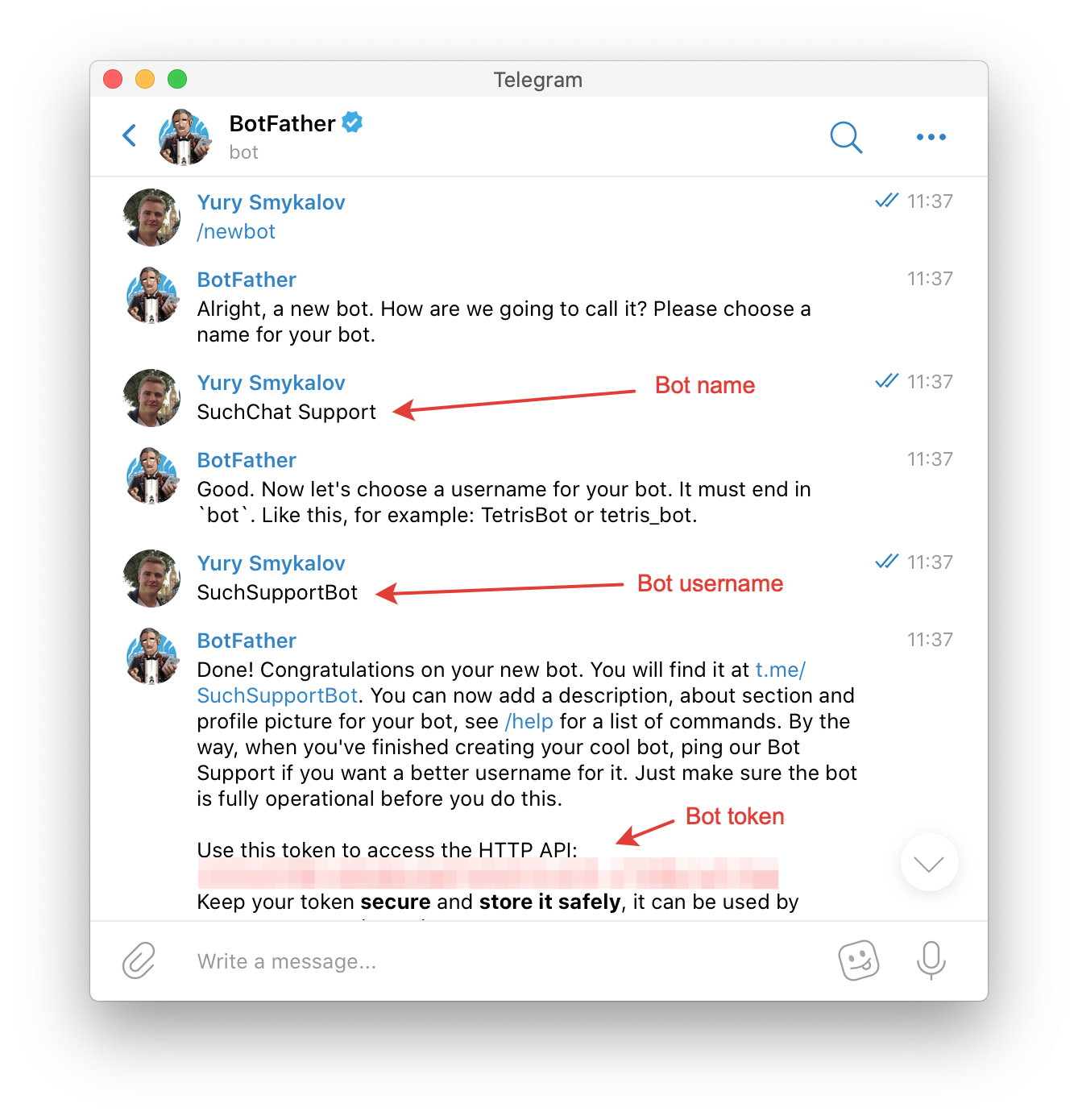Screen dimensions: 1078x1120
Task: Attach a file with the paperclip icon
Action: (139, 960)
